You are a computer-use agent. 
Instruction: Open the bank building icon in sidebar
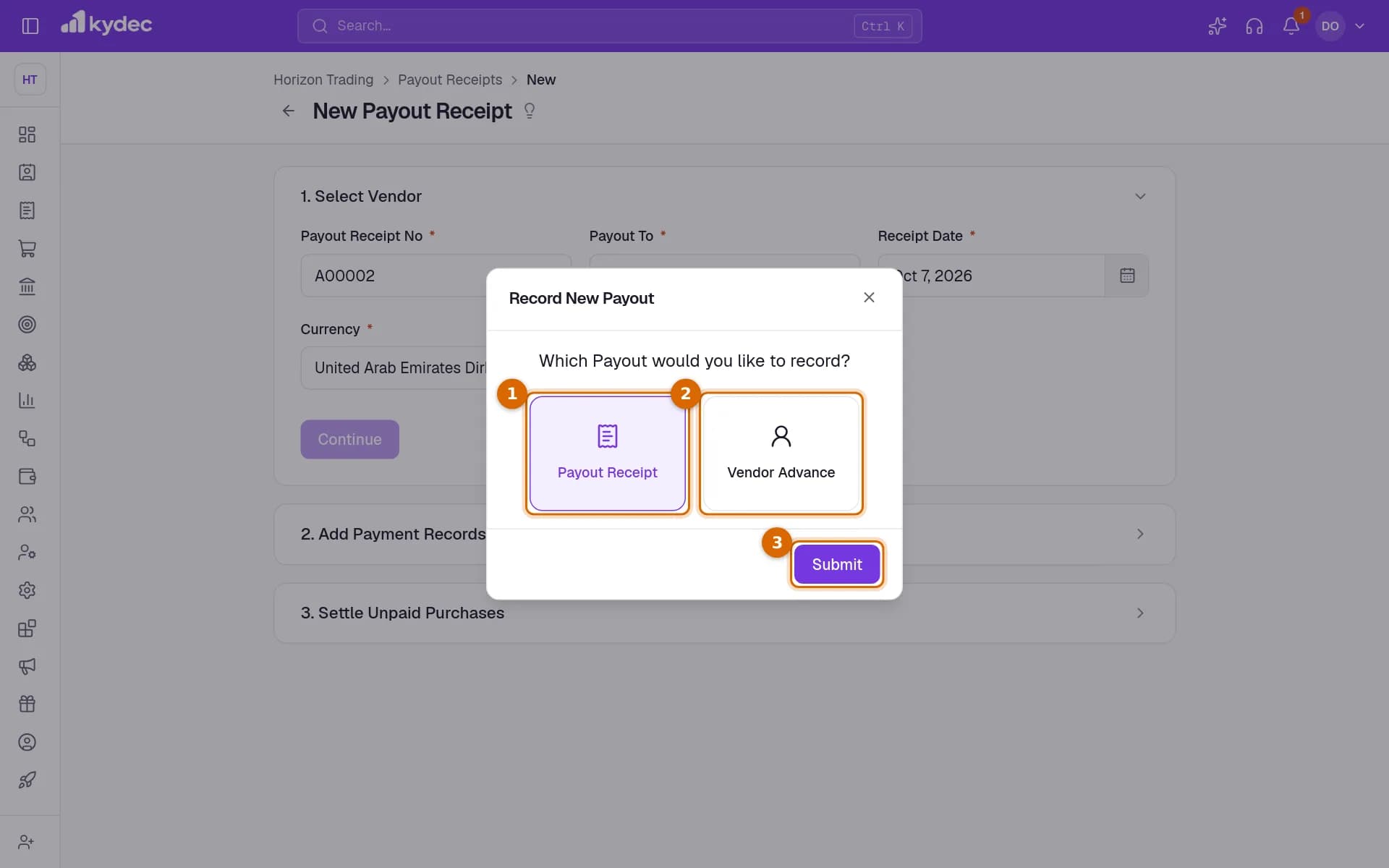click(27, 286)
